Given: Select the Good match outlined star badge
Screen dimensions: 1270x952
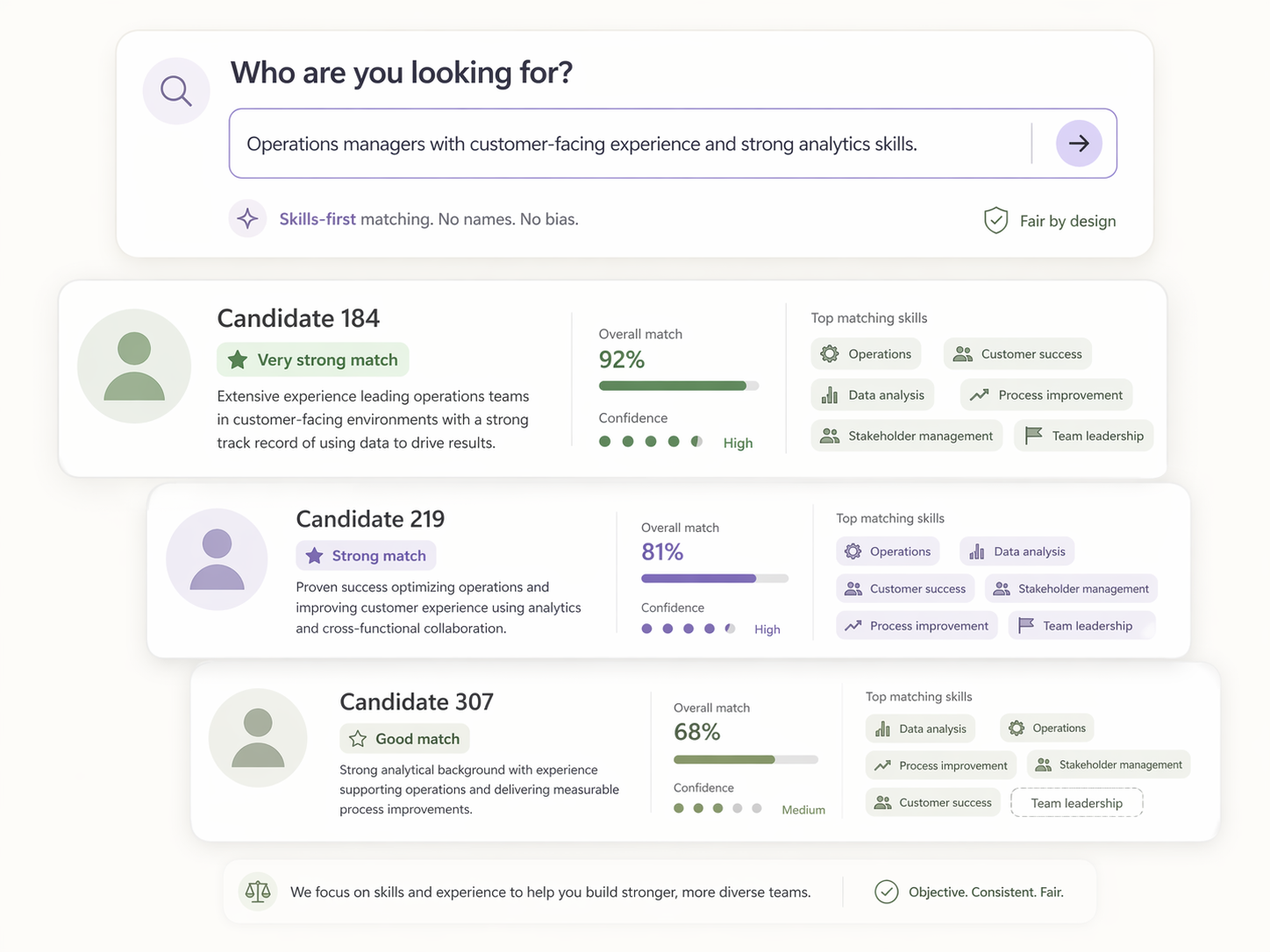Looking at the screenshot, I should [x=404, y=739].
